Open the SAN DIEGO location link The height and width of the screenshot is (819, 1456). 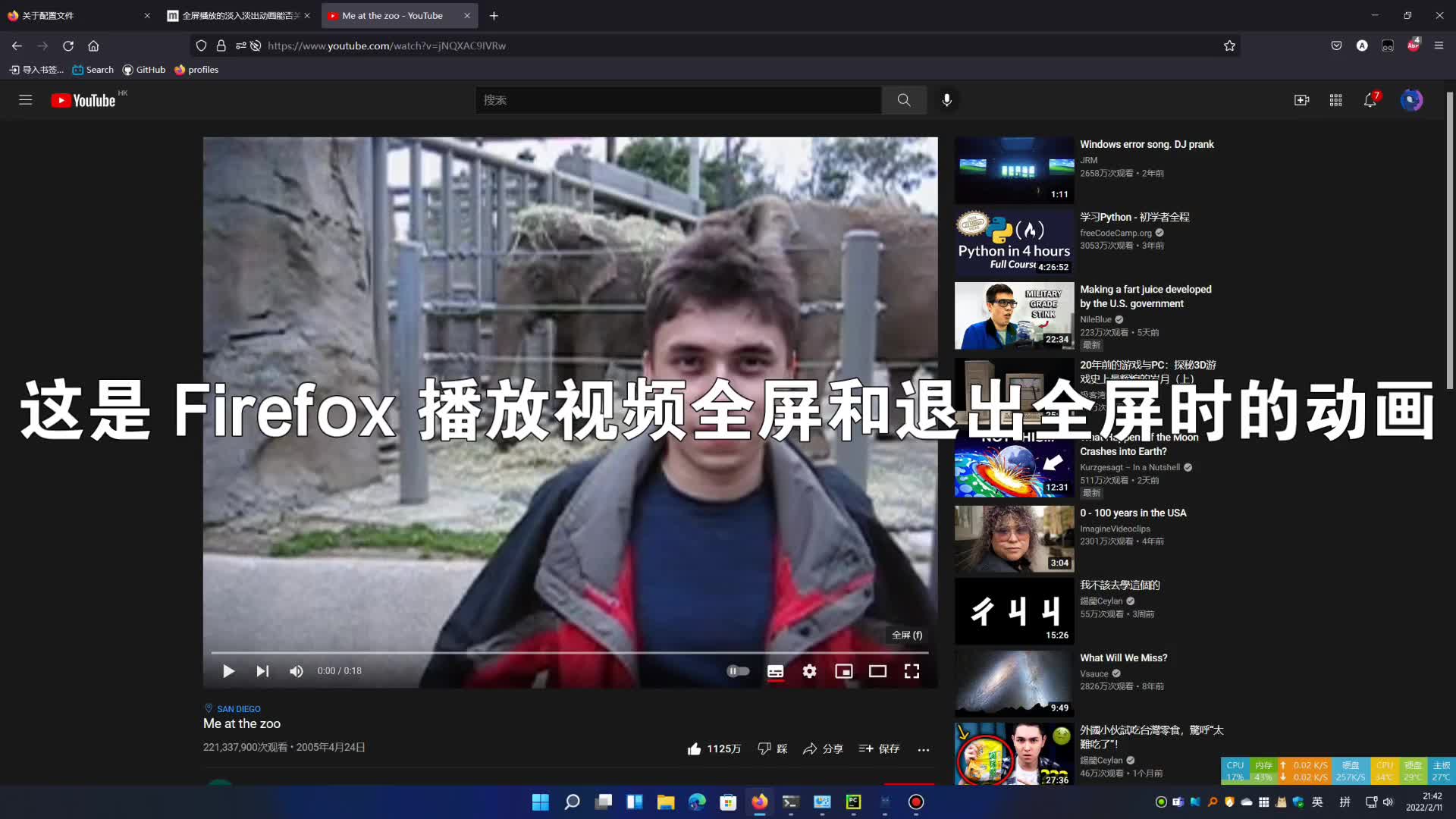point(237,708)
